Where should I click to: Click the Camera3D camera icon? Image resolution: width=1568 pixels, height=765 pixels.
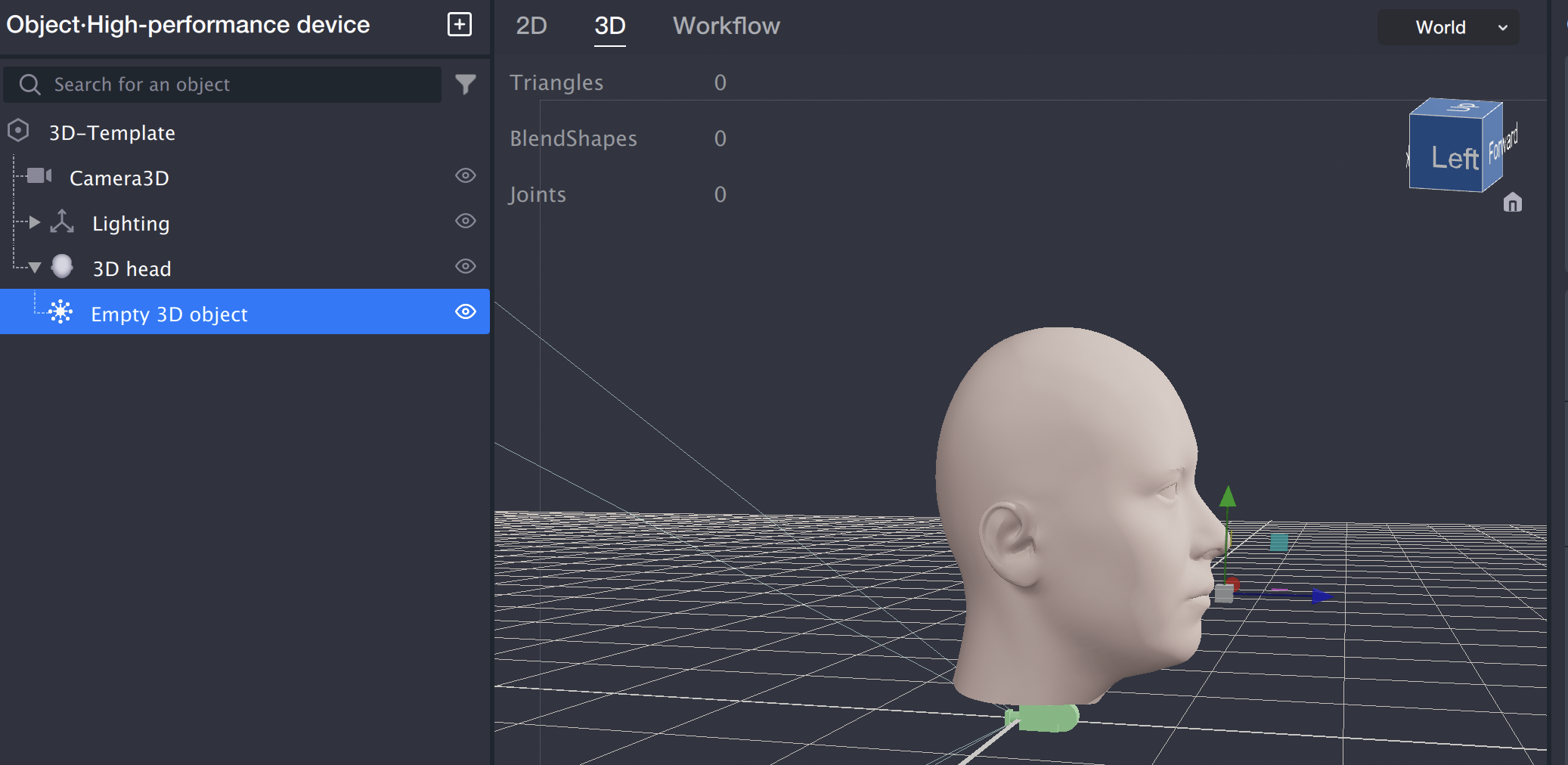(x=39, y=176)
